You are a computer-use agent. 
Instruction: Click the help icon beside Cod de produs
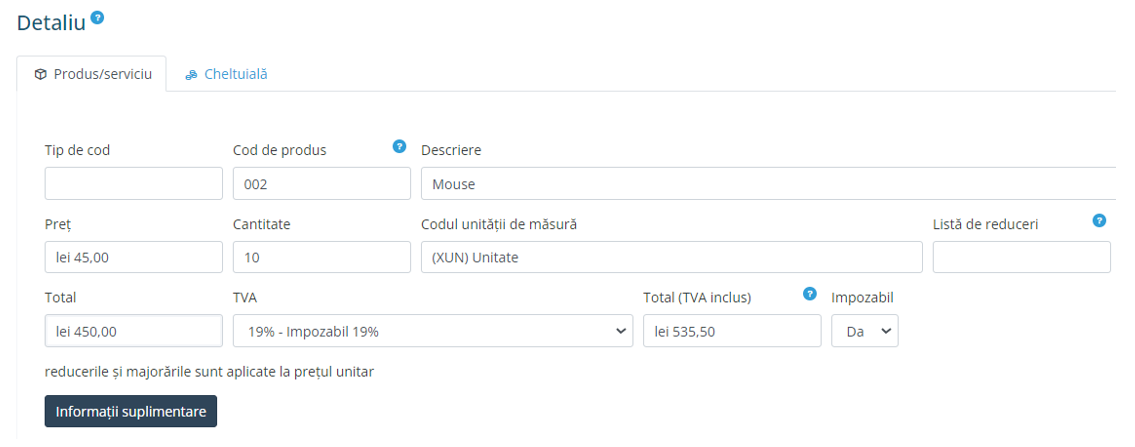[x=400, y=146]
